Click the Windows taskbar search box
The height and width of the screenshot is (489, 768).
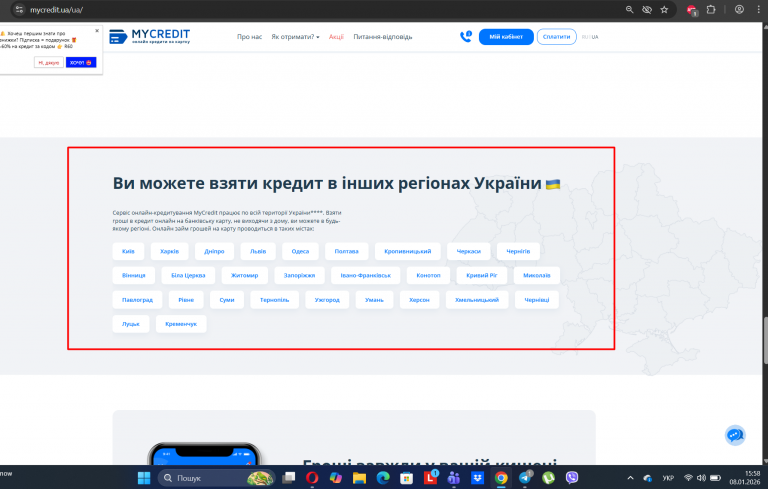coord(216,478)
